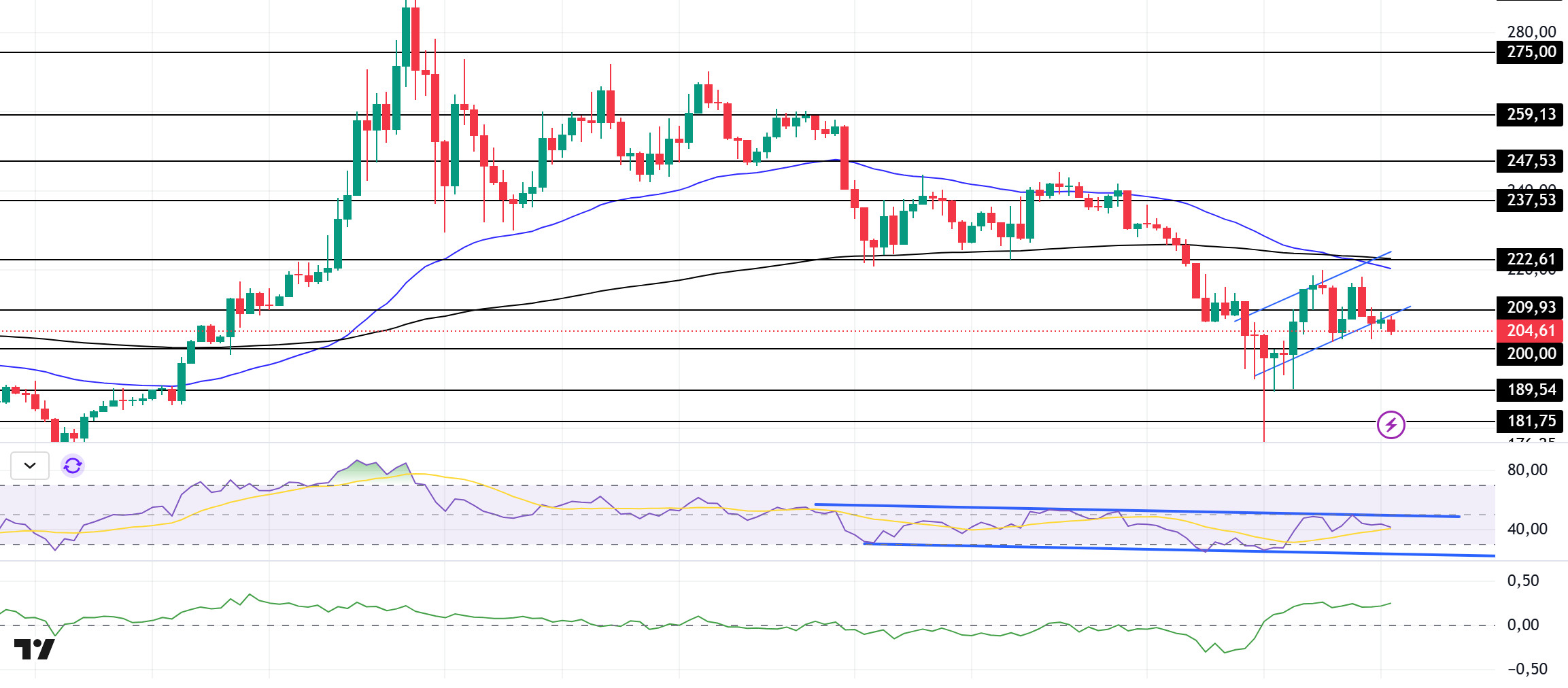Select the 189,54 price level label
This screenshot has height=688, width=1568.
pos(1530,390)
